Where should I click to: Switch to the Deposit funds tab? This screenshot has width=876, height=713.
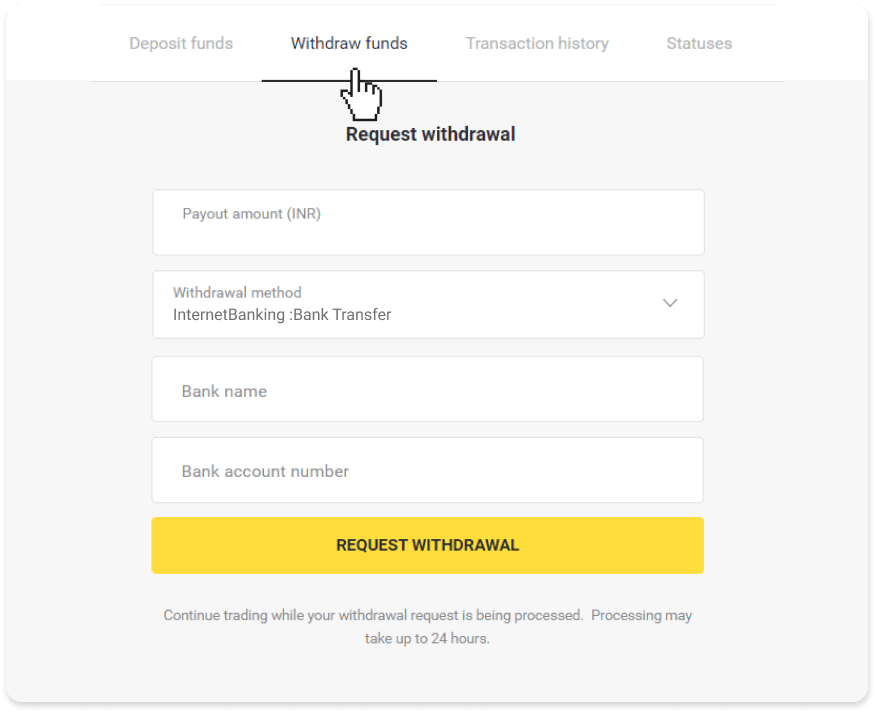pyautogui.click(x=181, y=43)
